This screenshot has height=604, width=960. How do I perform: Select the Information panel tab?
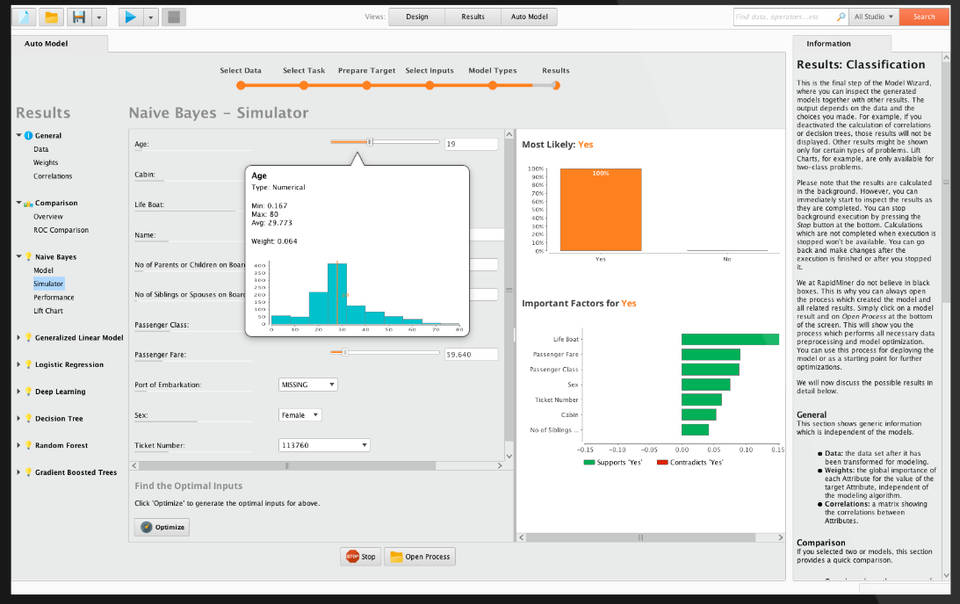point(828,44)
